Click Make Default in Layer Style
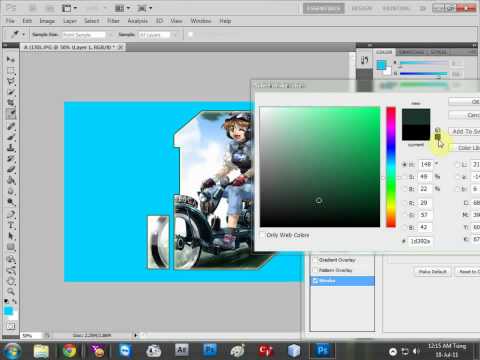Screen dimensions: 480x360 432,272
